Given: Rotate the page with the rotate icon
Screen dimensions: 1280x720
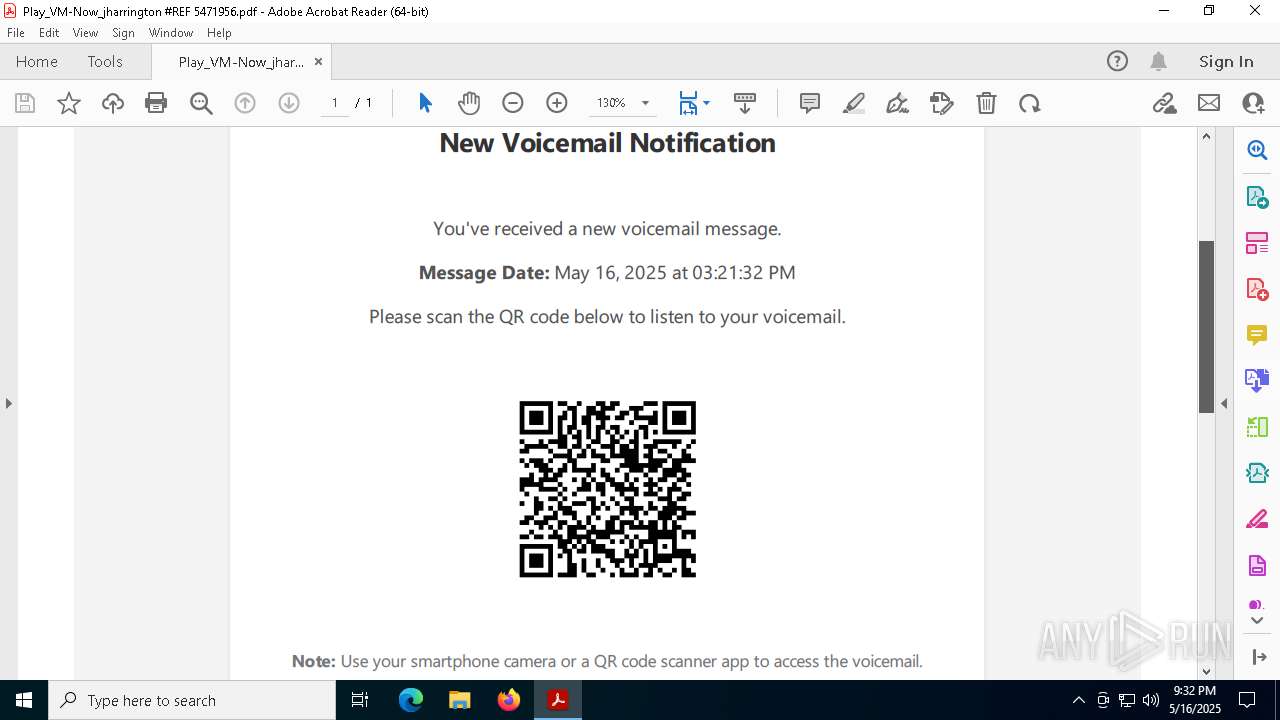Looking at the screenshot, I should (x=1030, y=103).
